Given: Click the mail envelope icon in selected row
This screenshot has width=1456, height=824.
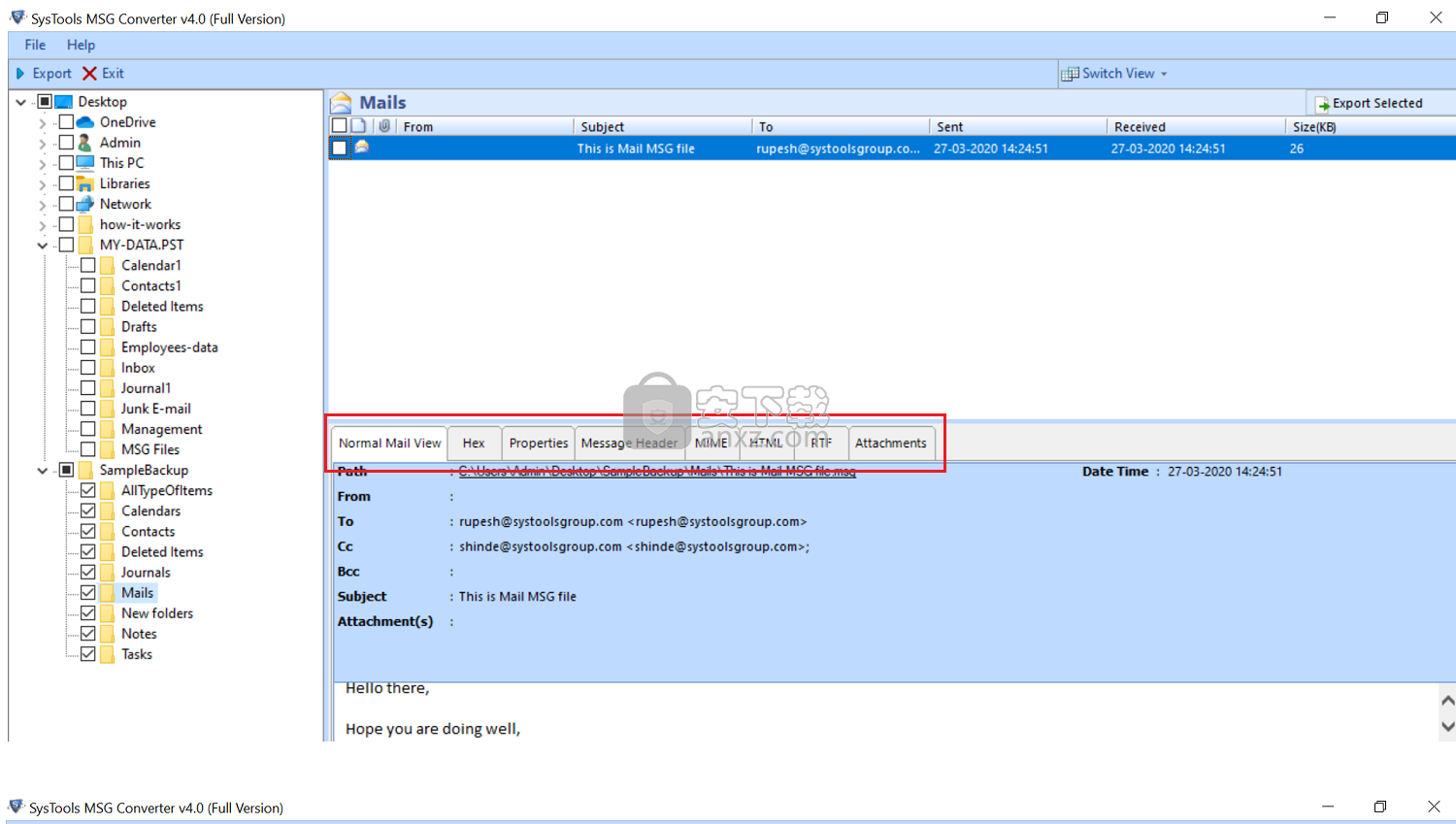Looking at the screenshot, I should [362, 148].
